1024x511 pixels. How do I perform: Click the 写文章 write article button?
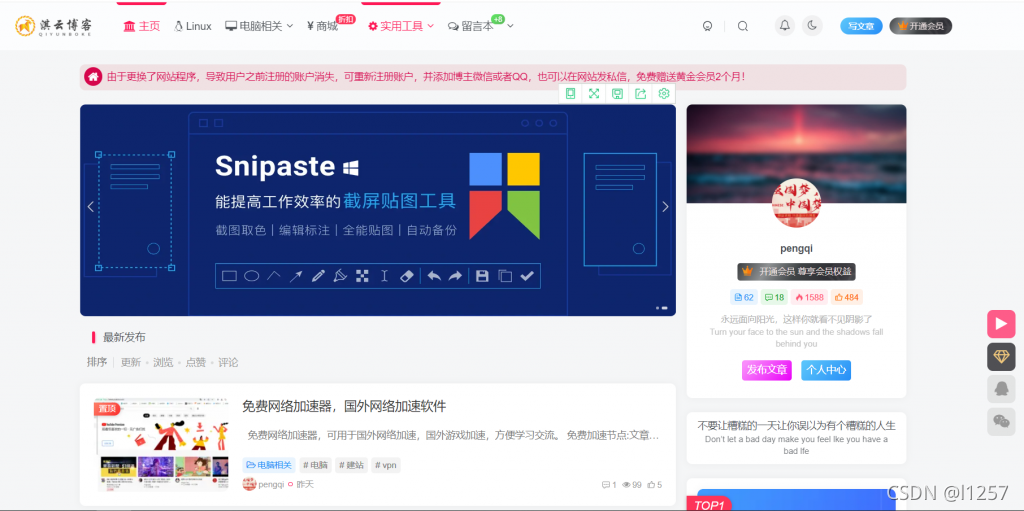[861, 26]
